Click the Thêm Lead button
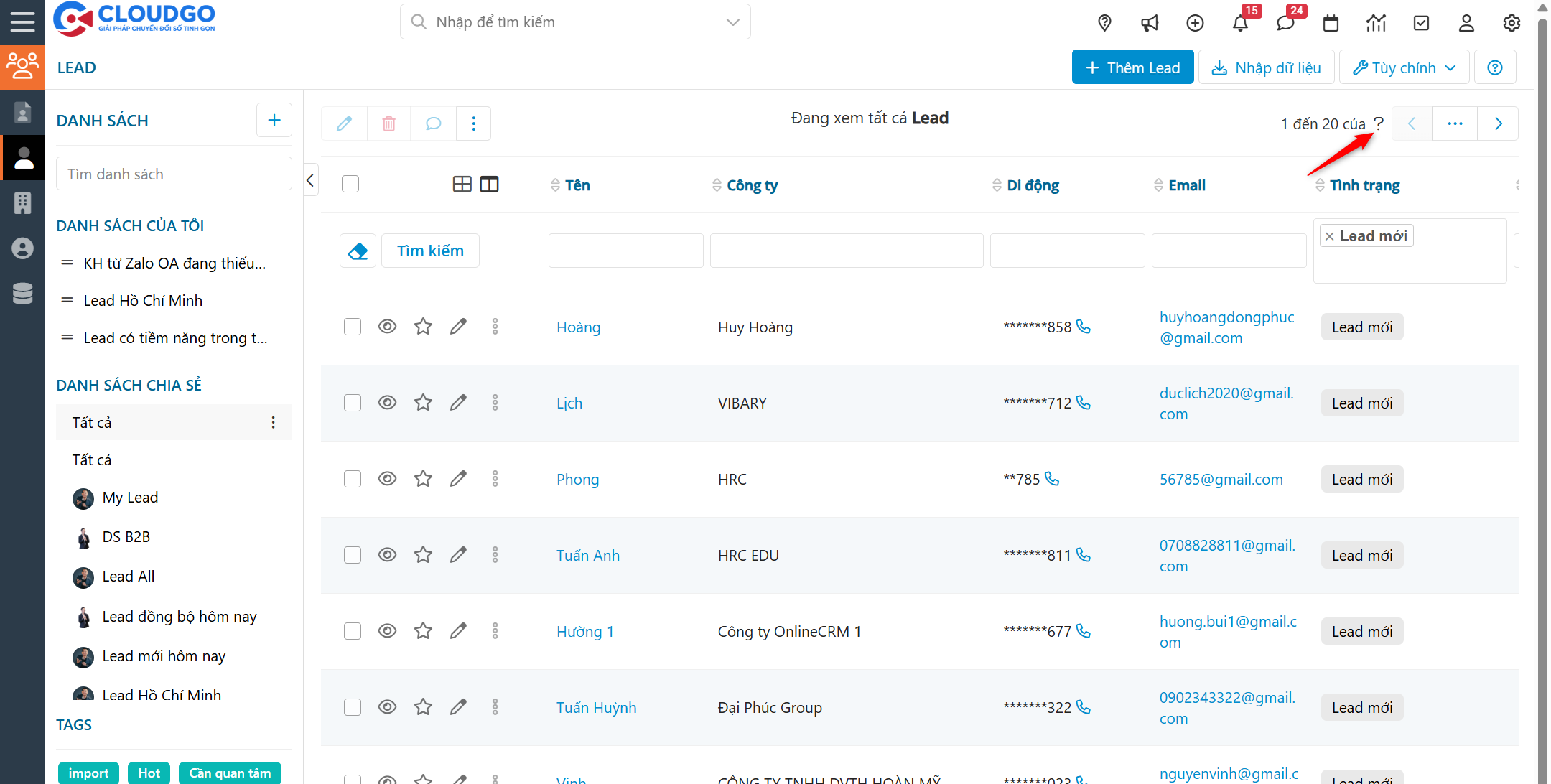1551x784 pixels. [x=1132, y=67]
